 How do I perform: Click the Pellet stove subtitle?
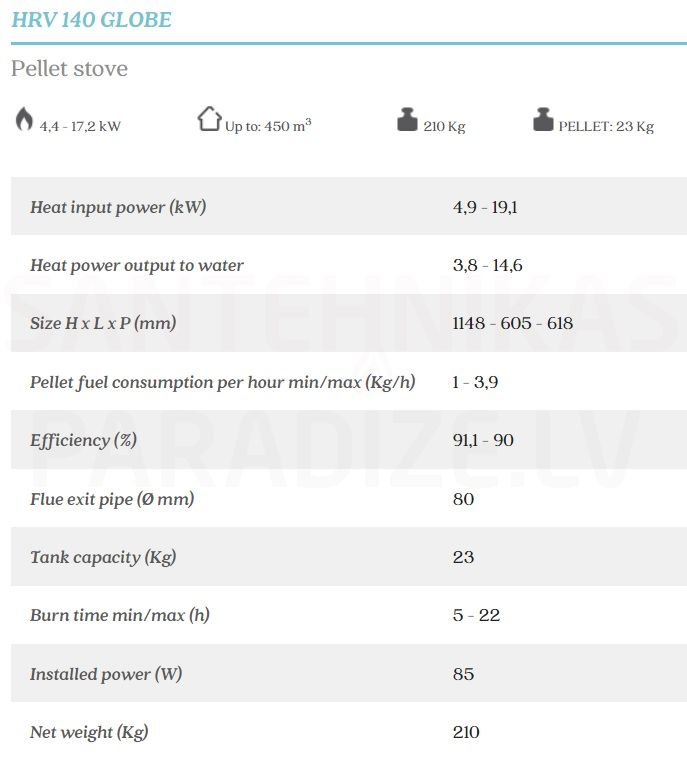click(69, 68)
